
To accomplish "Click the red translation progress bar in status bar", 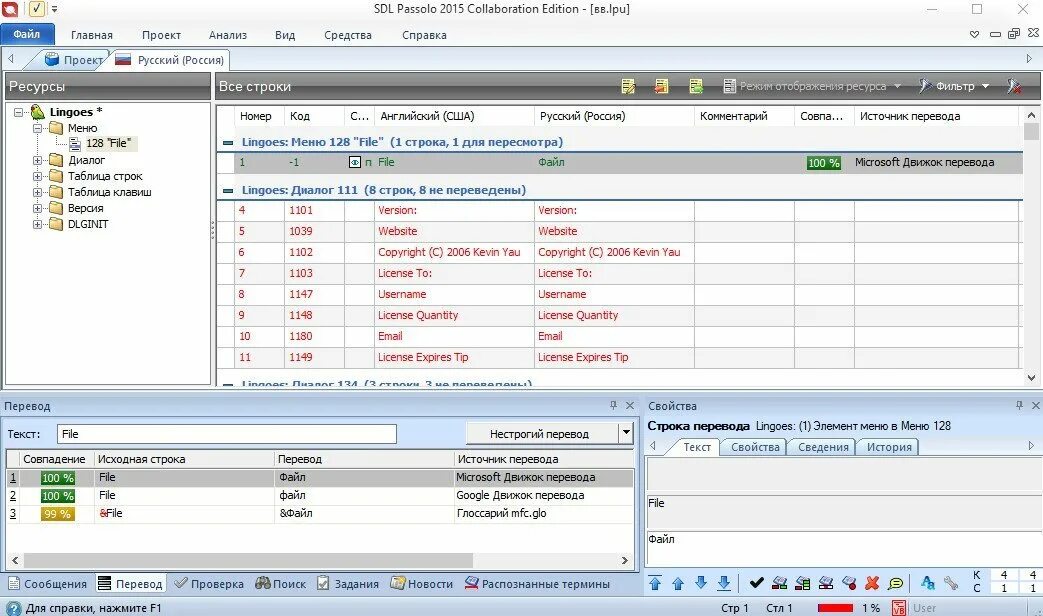I will pos(835,608).
